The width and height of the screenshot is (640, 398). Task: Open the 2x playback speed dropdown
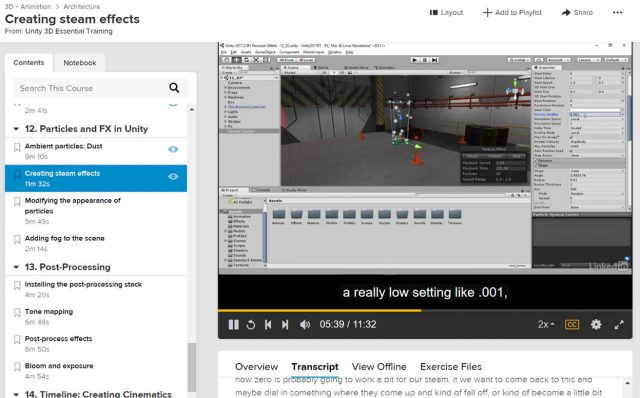point(546,325)
